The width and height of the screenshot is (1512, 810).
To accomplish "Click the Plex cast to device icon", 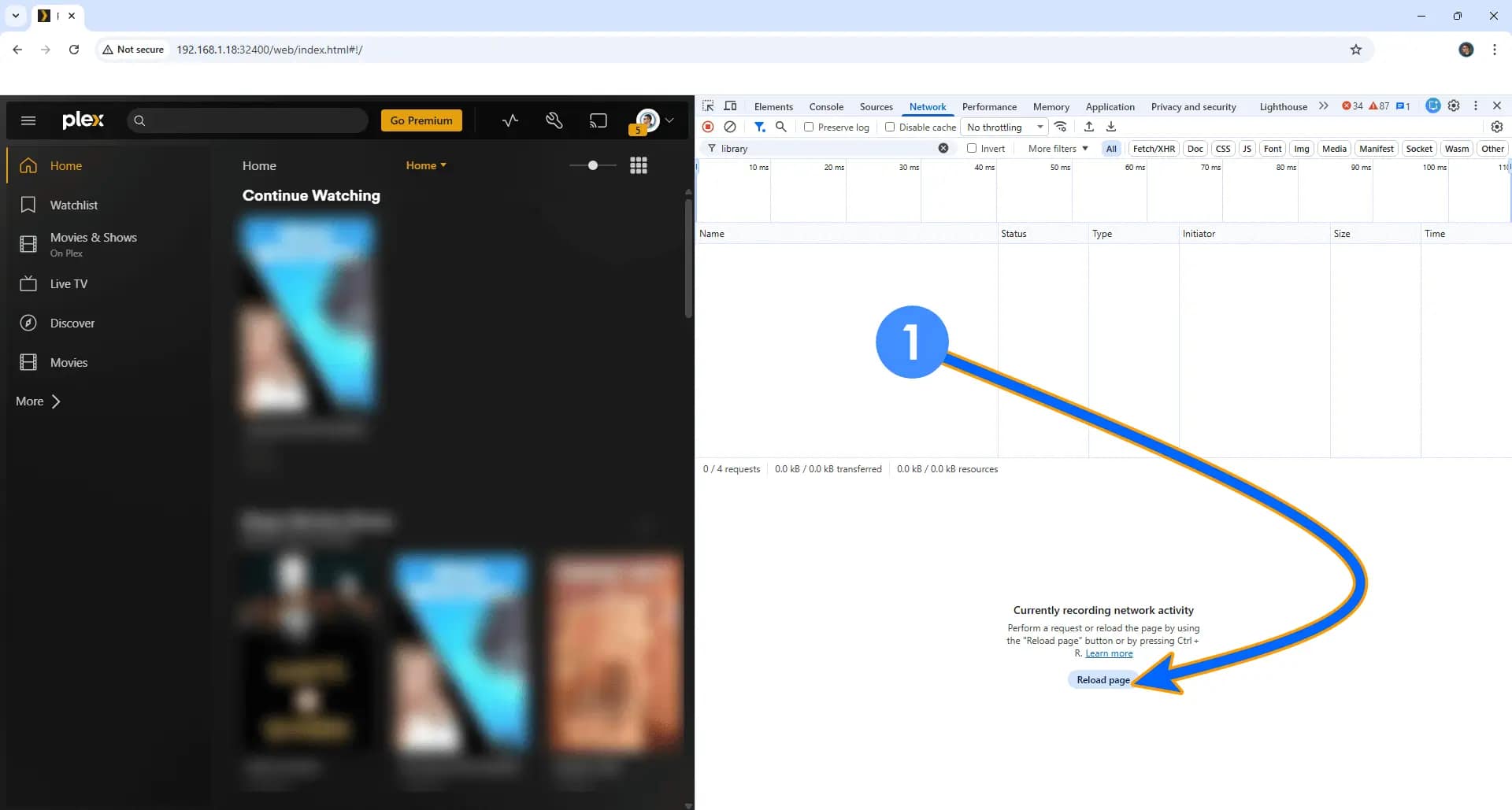I will pos(598,120).
